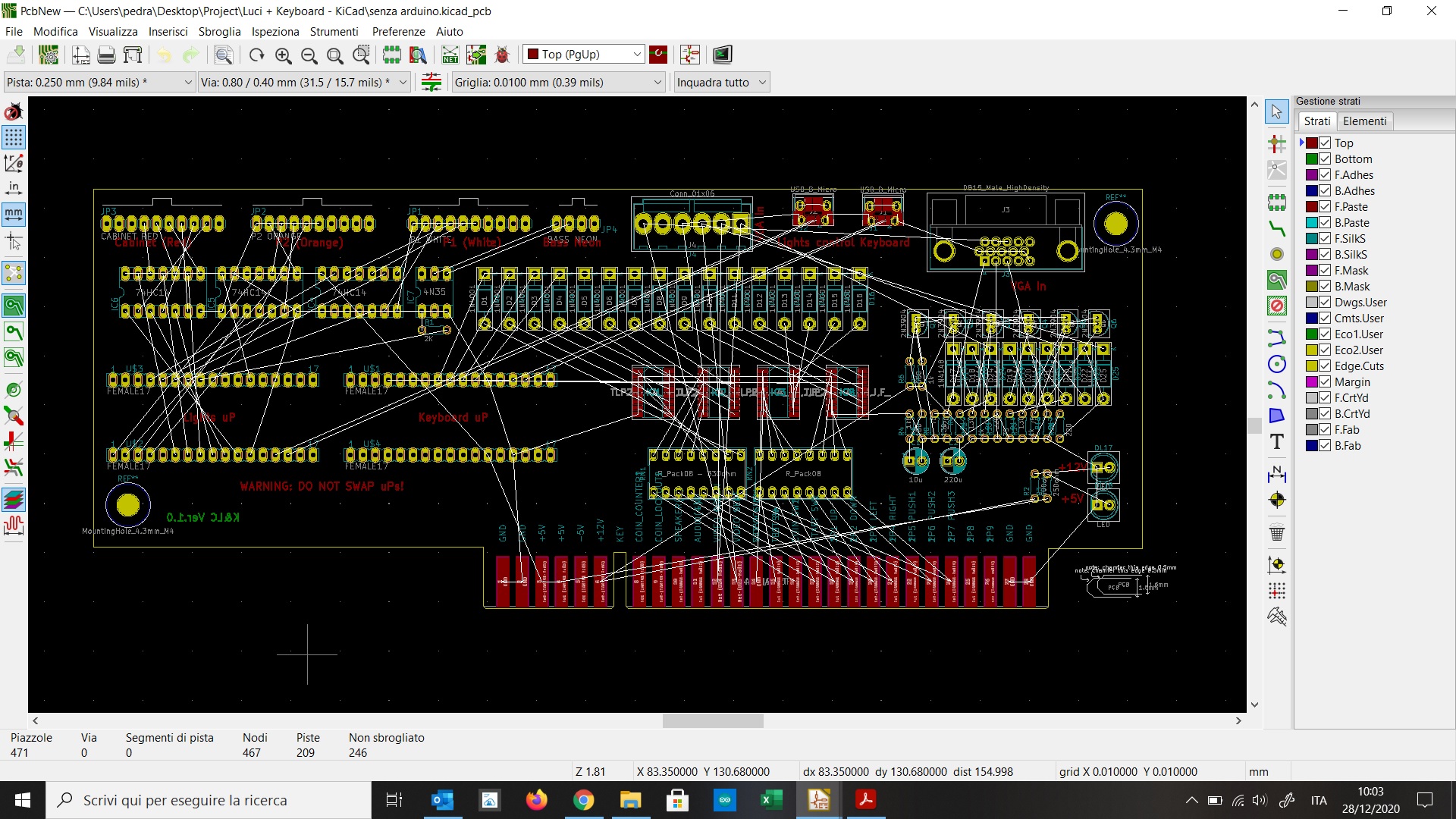Toggle millimeters unit on left toolbar
The height and width of the screenshot is (819, 1456).
pos(14,215)
